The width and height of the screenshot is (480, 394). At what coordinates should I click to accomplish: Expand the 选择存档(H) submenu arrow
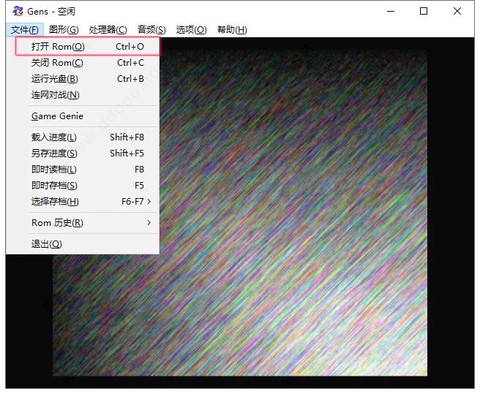pos(149,201)
